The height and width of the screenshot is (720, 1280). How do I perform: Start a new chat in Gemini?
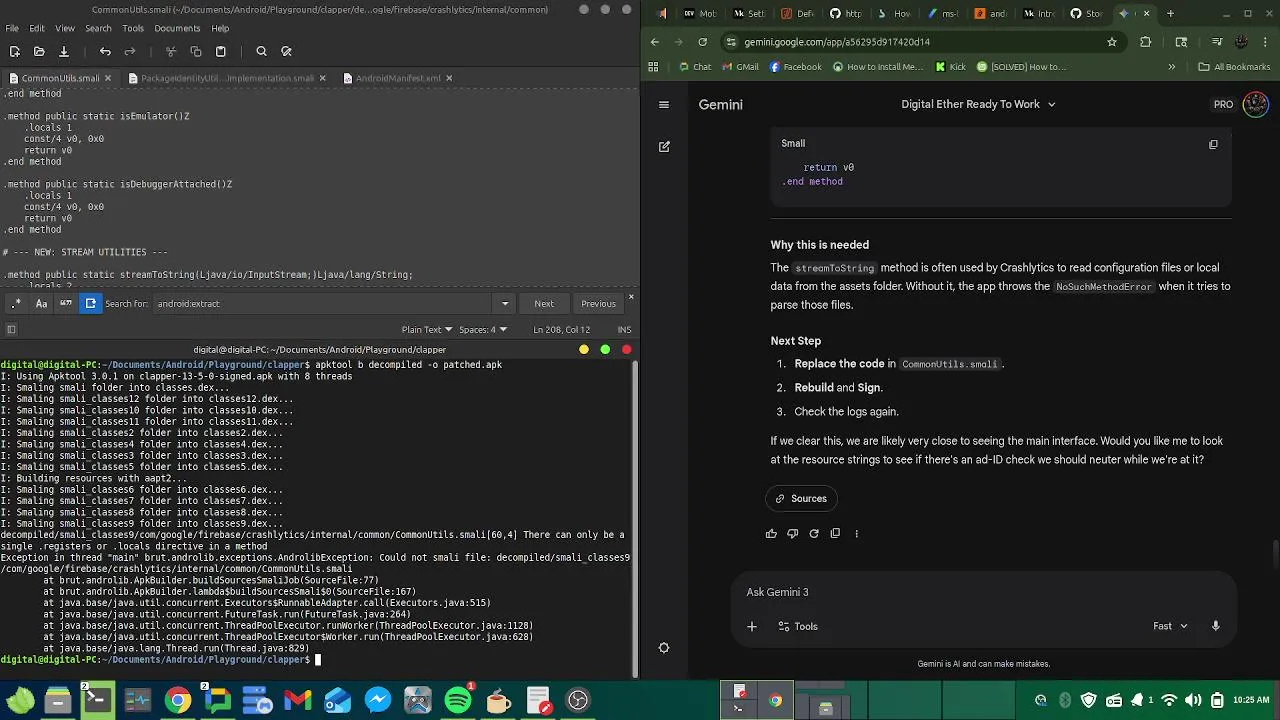coord(664,146)
